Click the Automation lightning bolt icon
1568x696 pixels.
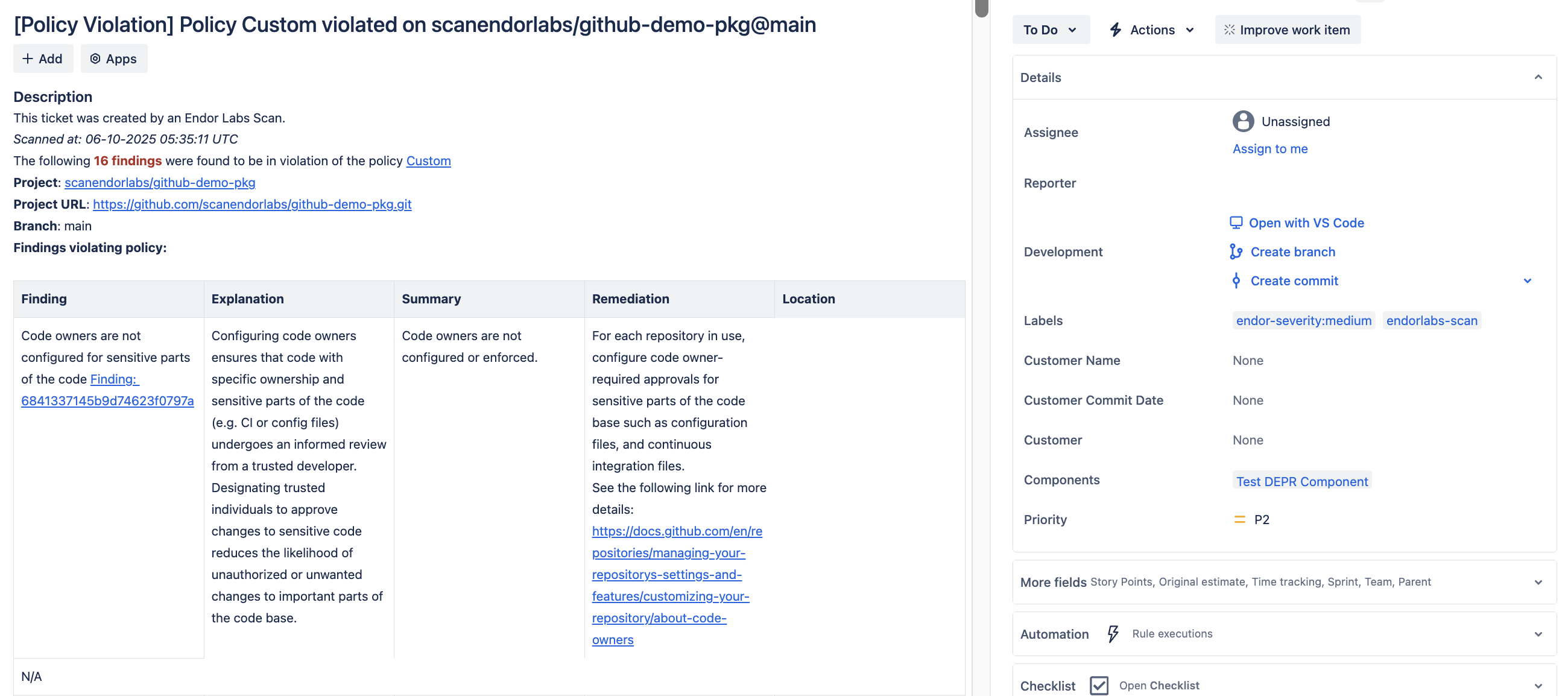click(x=1113, y=634)
